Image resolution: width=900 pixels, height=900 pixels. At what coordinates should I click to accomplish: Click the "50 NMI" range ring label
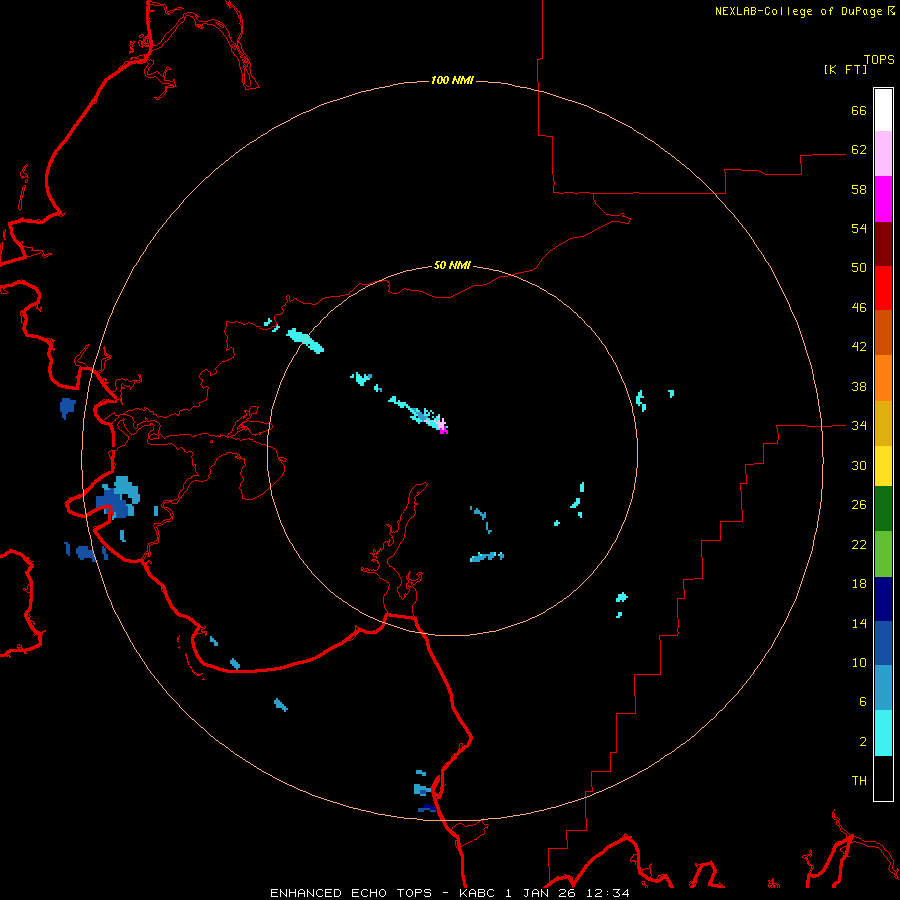pos(452,265)
